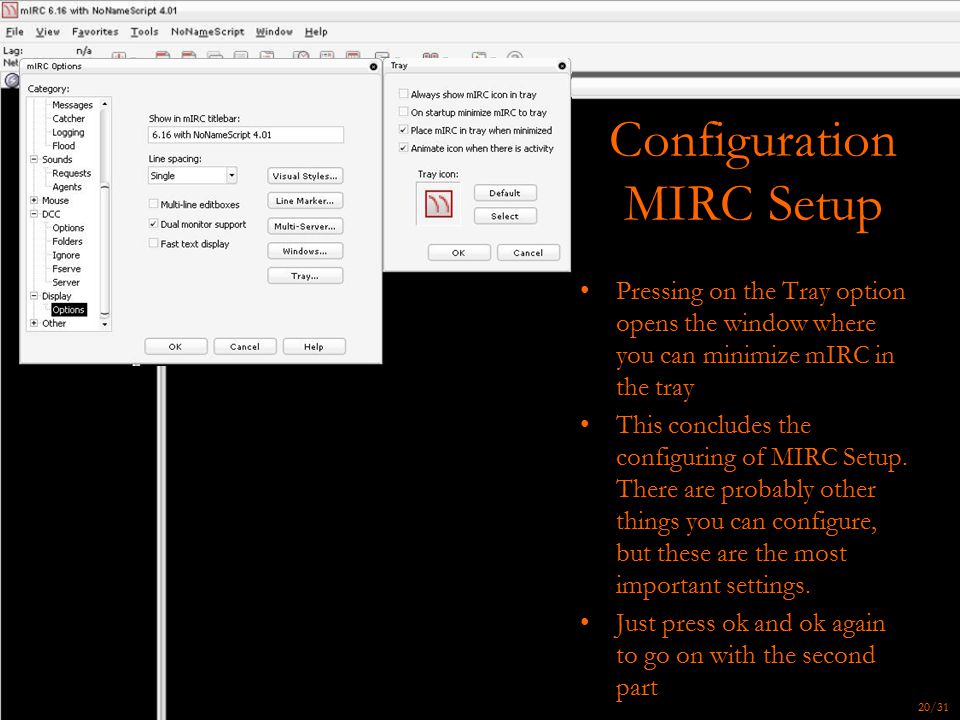Screen dimensions: 960x720
Task: Select the Display category label
Action: [x=56, y=296]
